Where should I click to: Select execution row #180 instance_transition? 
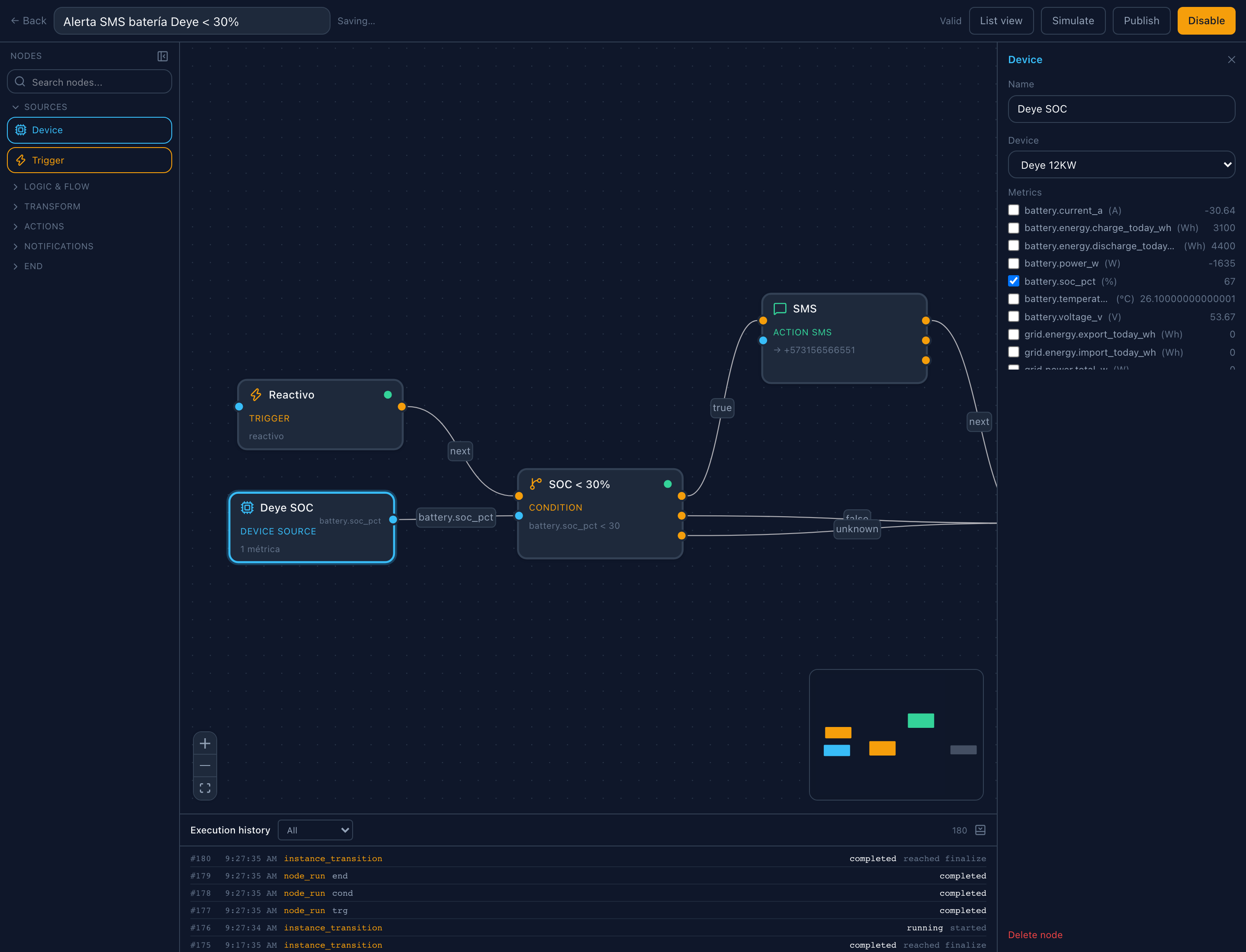(x=588, y=859)
